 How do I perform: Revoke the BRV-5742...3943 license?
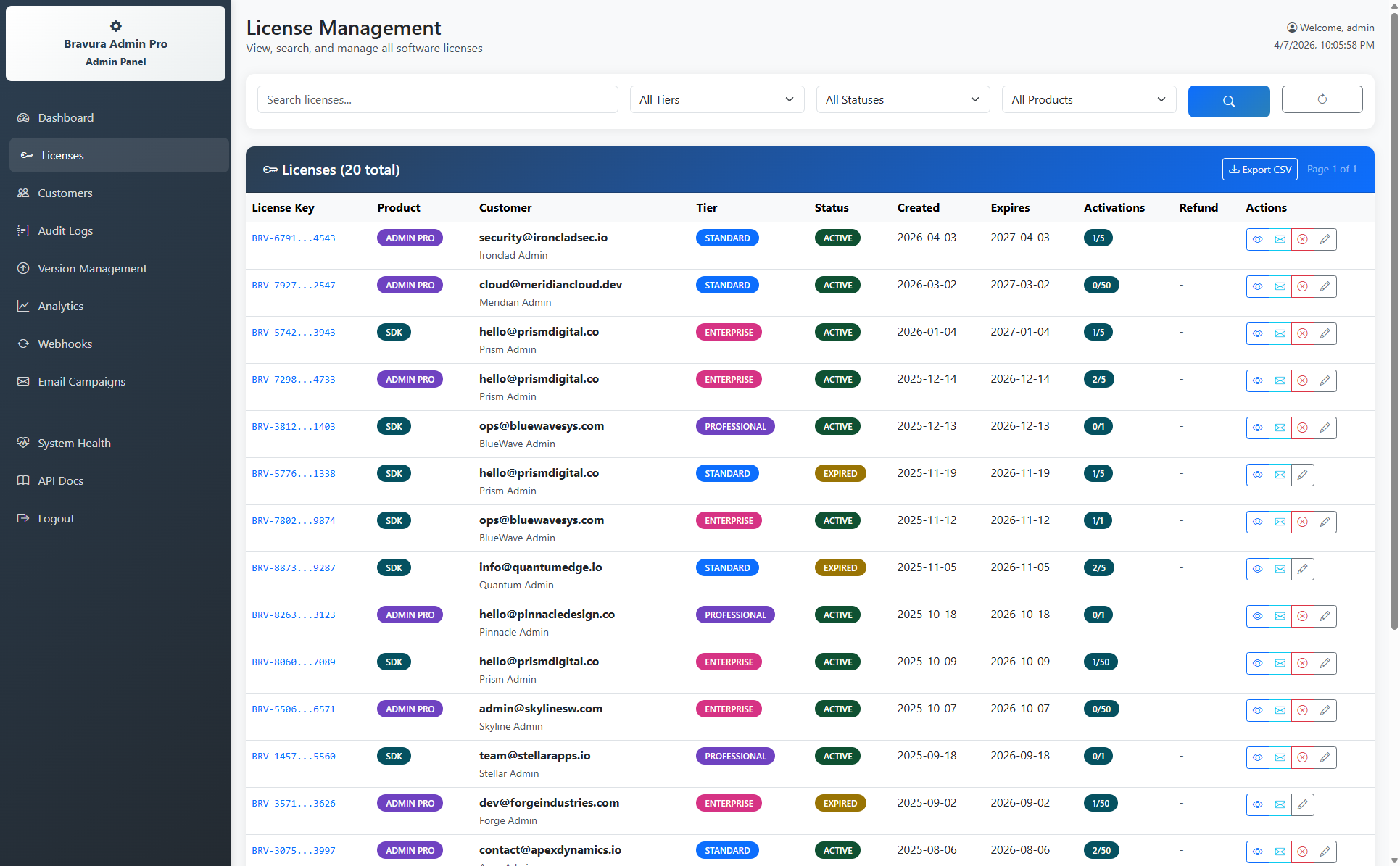click(1302, 333)
